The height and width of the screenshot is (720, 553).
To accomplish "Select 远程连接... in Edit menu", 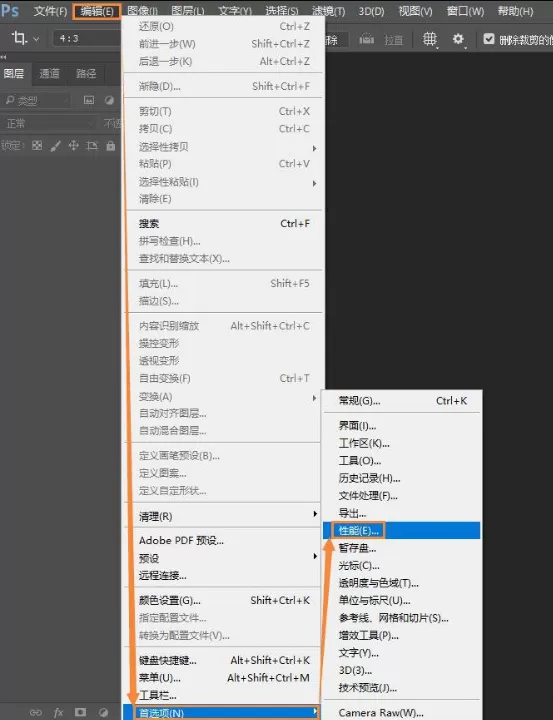I will (x=223, y=575).
